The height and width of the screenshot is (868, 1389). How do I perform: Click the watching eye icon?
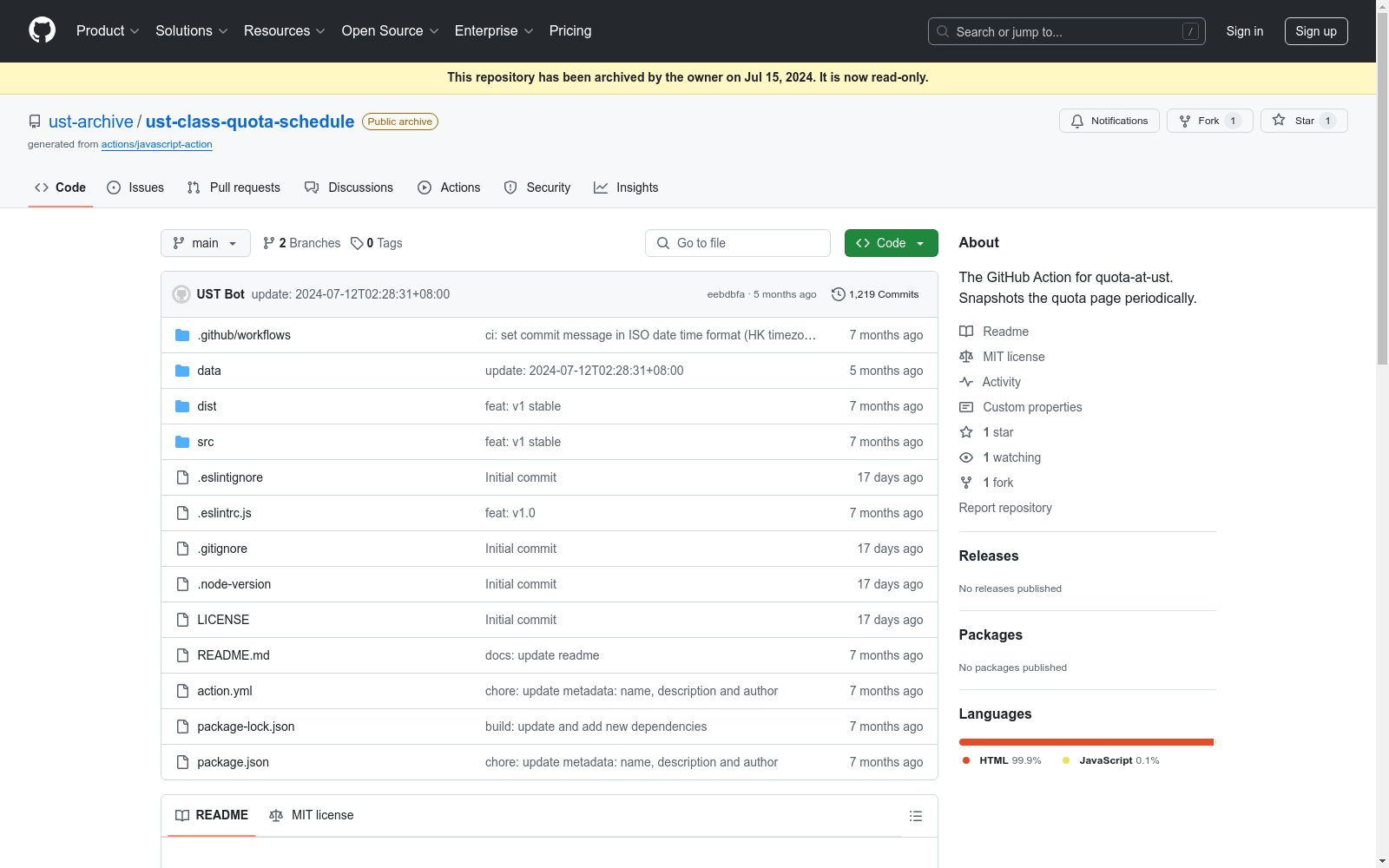click(x=966, y=457)
